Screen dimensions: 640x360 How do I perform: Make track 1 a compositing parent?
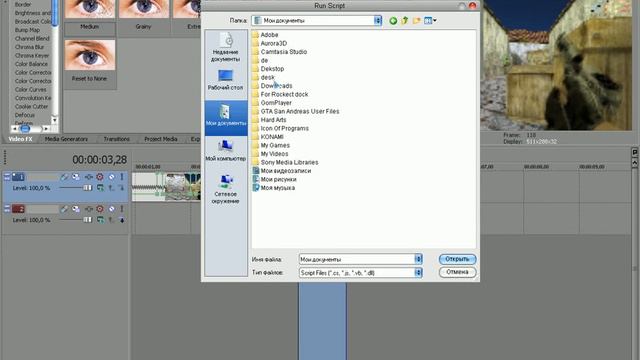click(x=111, y=188)
